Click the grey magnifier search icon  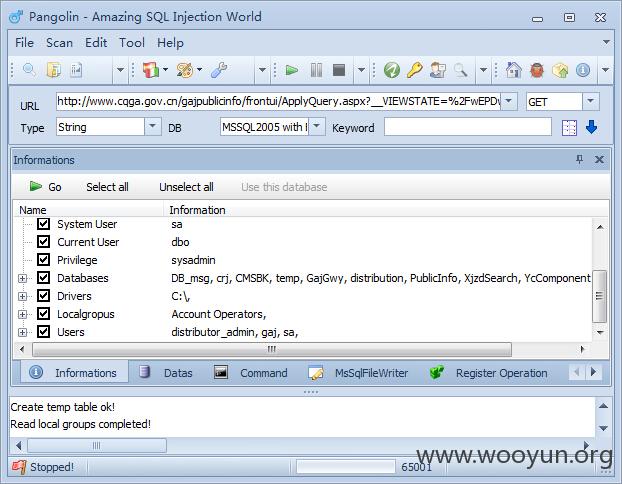pos(460,70)
